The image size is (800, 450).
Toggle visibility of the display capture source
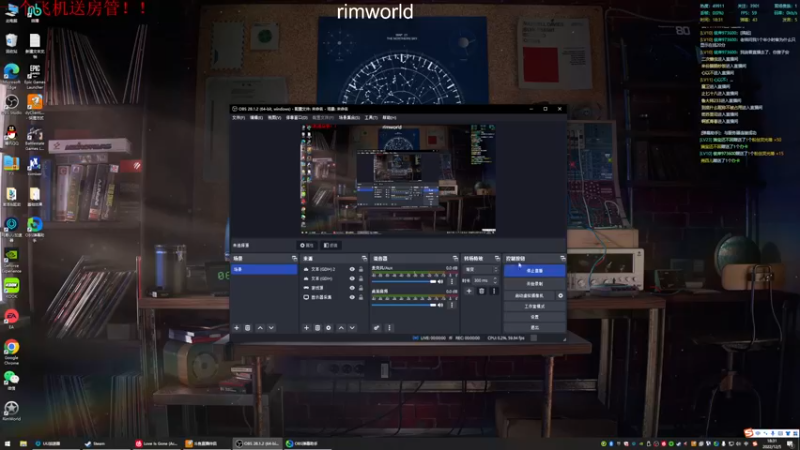(x=352, y=297)
